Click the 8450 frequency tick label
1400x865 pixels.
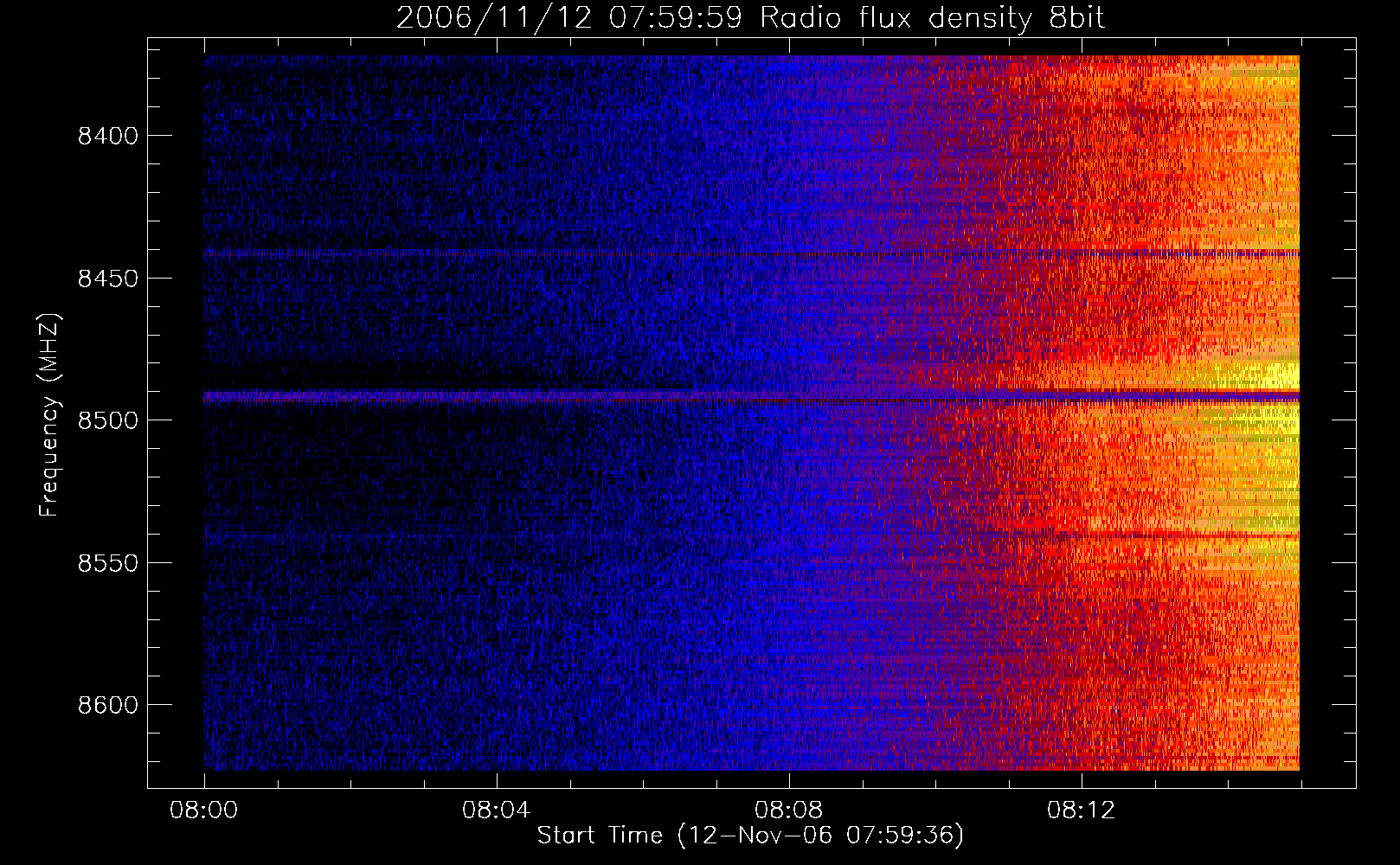(x=108, y=279)
